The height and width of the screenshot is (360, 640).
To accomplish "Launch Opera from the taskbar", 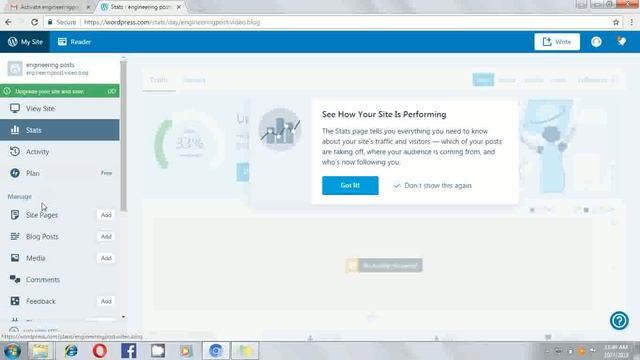I will (100, 351).
